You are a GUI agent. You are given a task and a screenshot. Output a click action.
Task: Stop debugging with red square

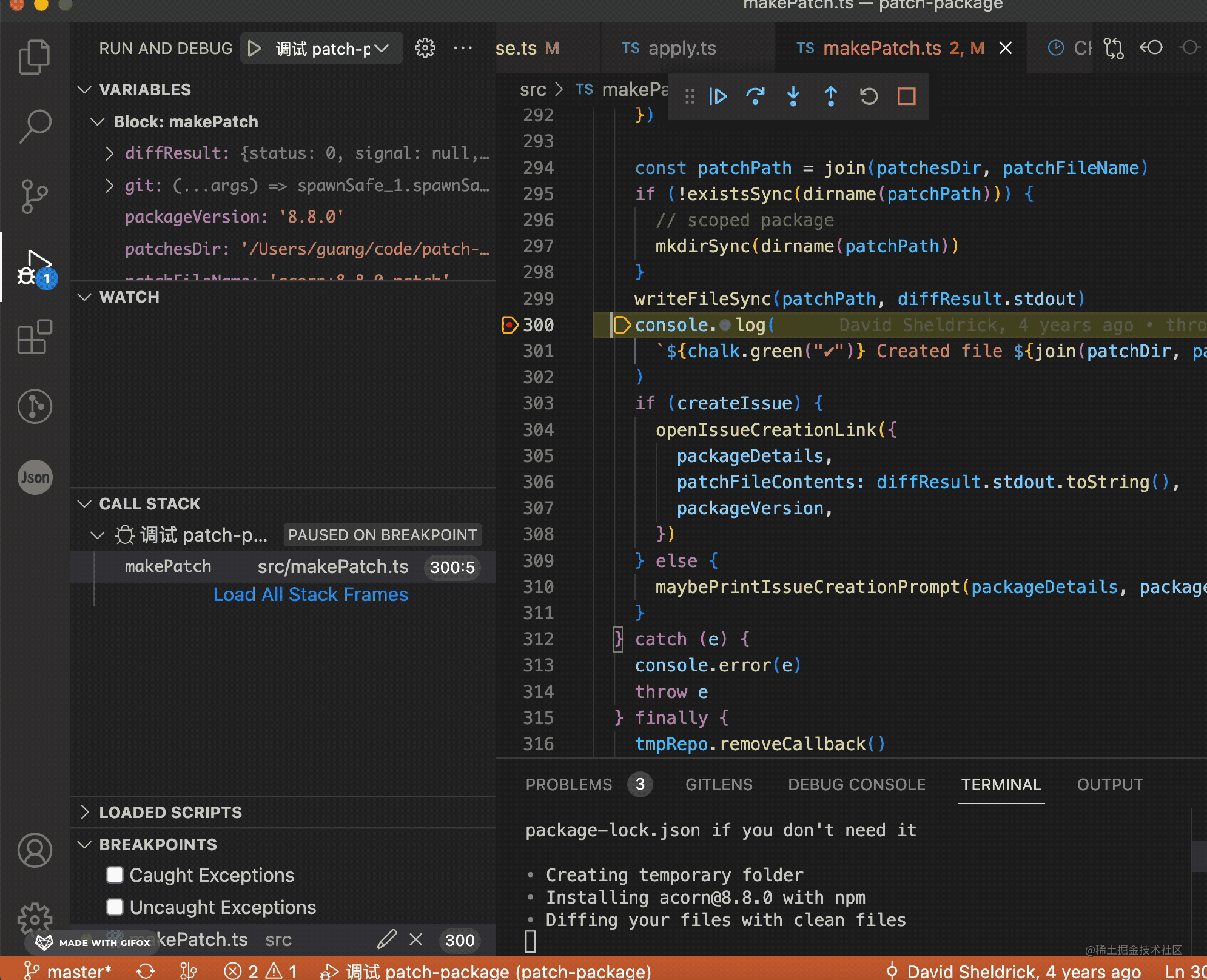point(906,97)
